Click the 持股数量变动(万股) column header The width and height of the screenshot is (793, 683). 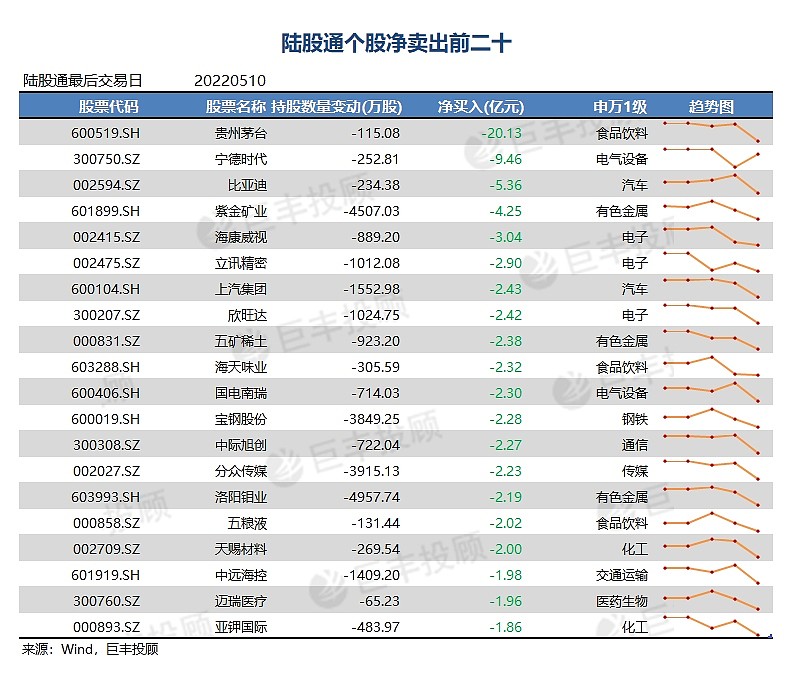[336, 107]
